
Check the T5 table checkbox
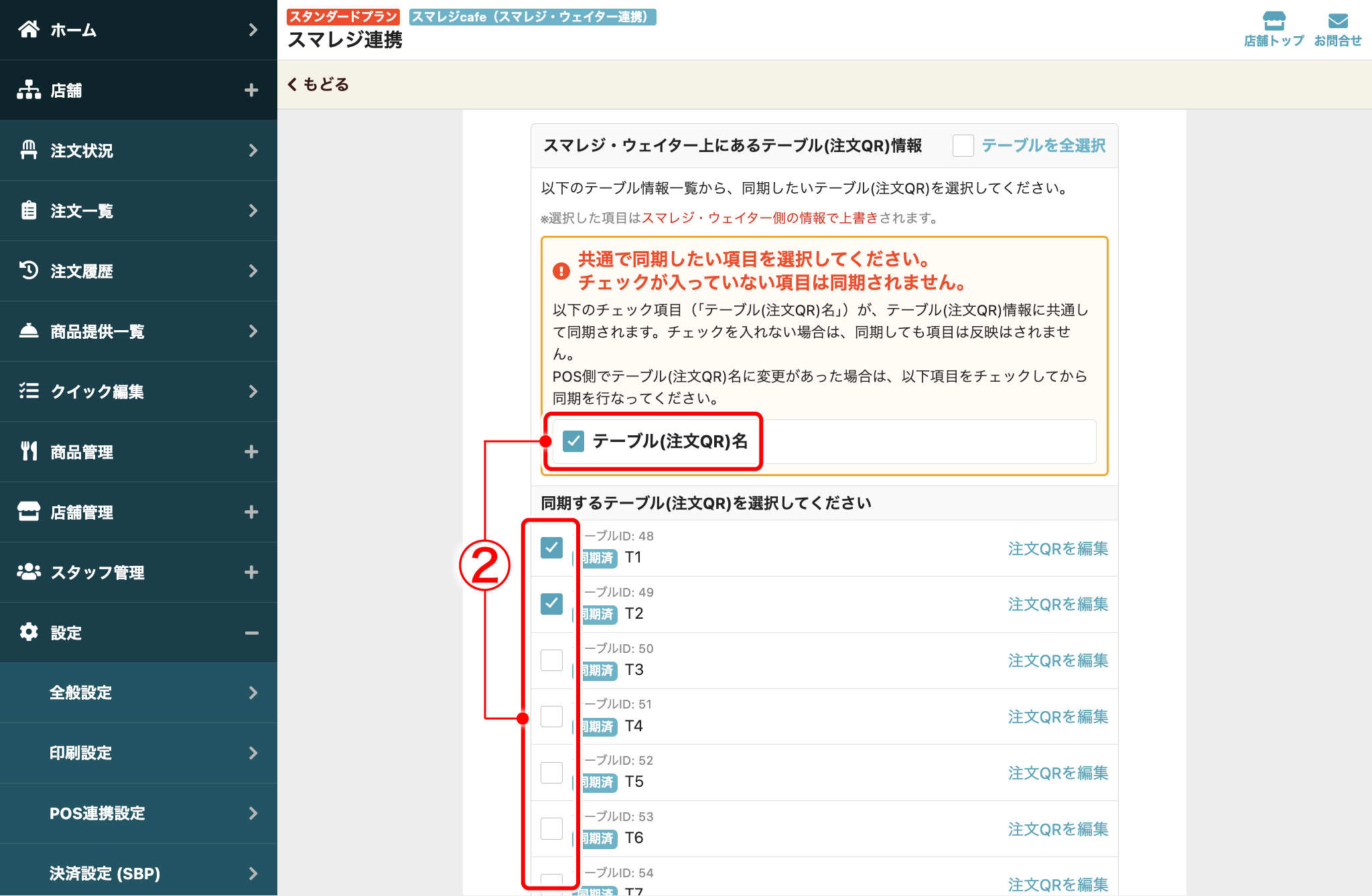pos(551,773)
